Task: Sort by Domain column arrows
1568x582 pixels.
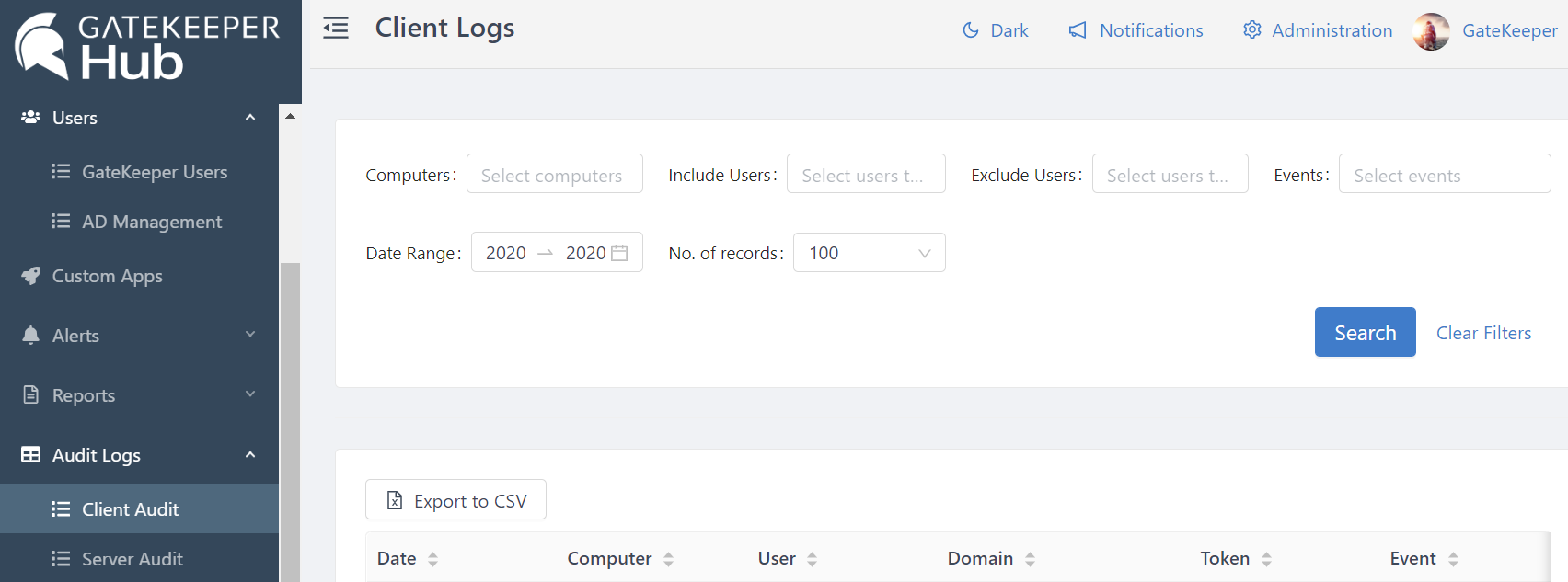Action: 1030,559
